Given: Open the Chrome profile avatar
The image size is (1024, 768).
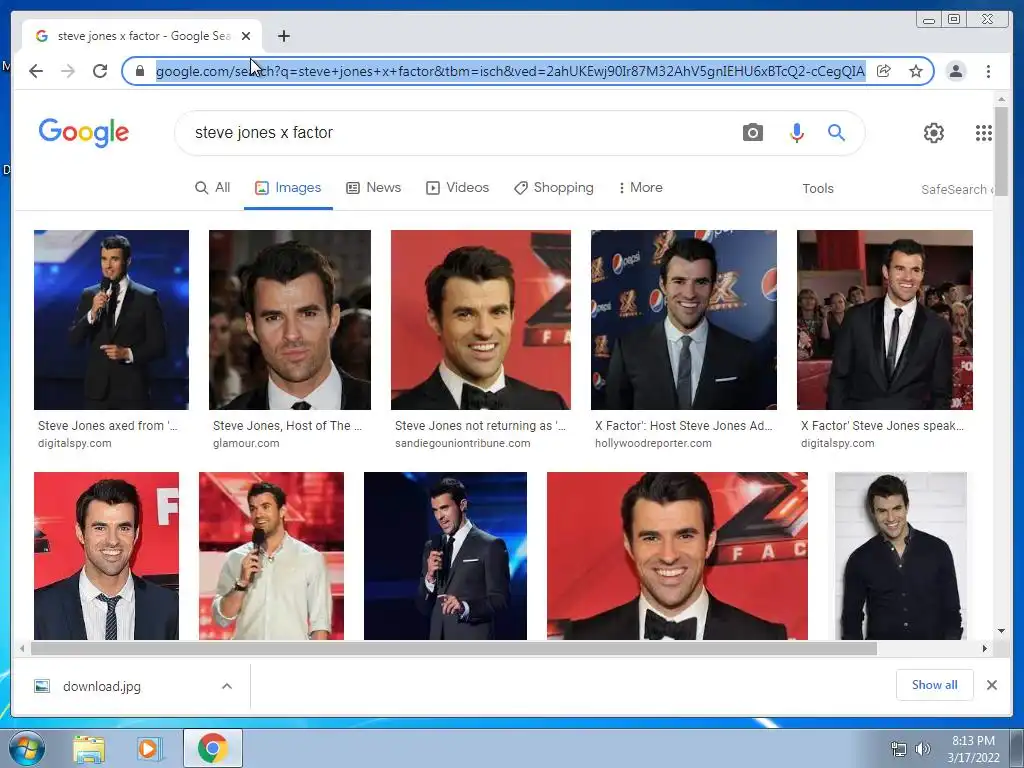Looking at the screenshot, I should (955, 71).
